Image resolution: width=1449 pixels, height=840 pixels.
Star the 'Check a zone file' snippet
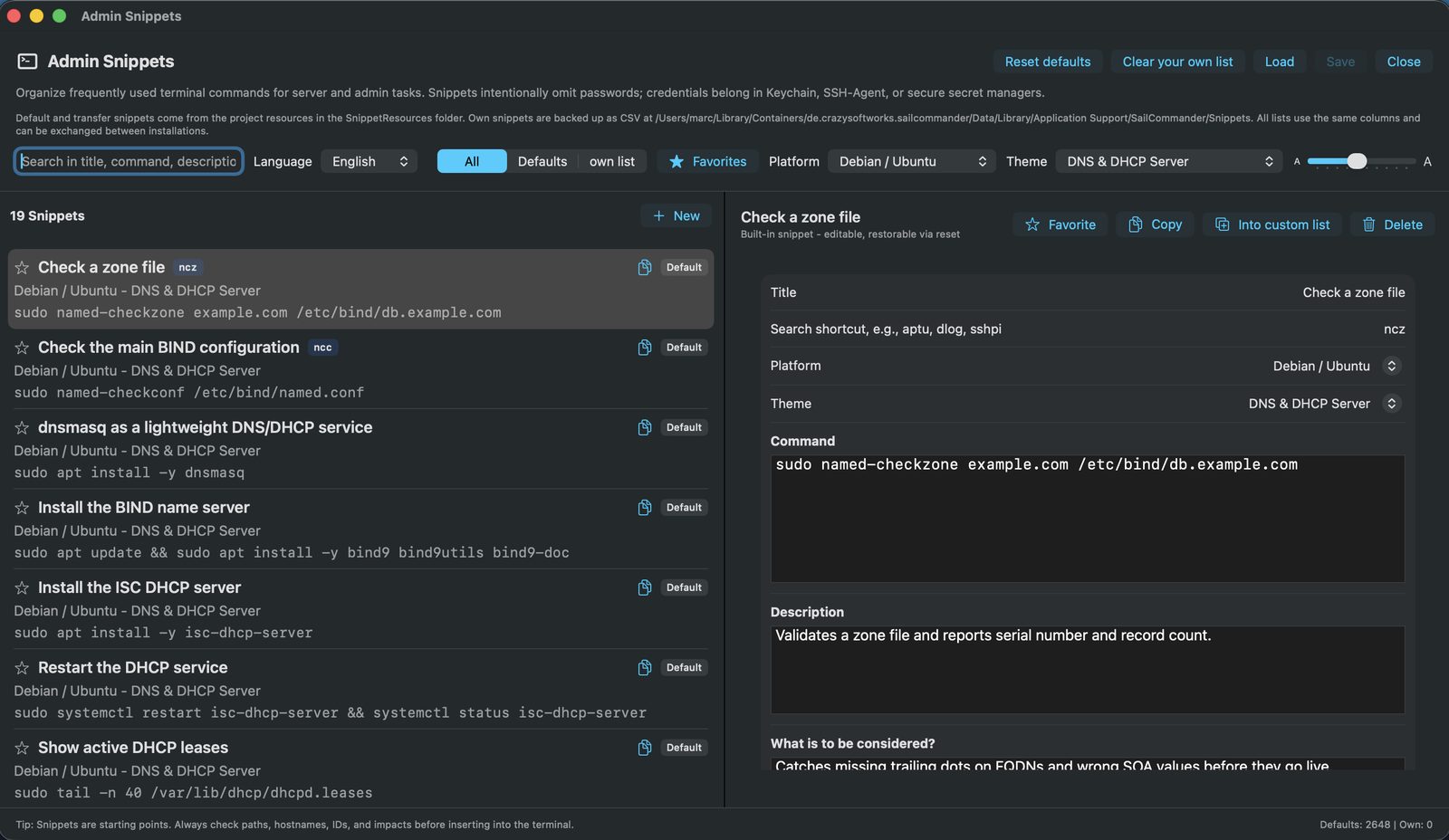click(22, 268)
